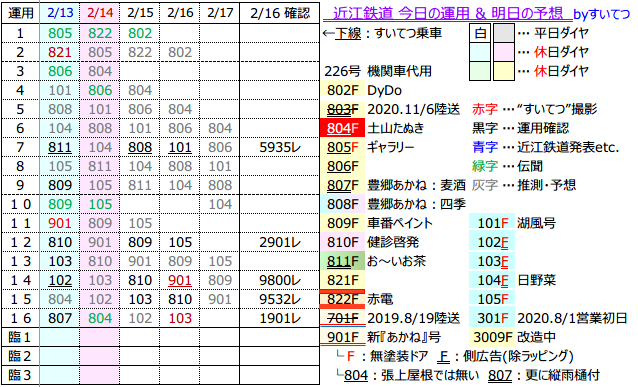This screenshot has width=638, height=387.
Task: Click the 日野菜 label
Action: [536, 280]
